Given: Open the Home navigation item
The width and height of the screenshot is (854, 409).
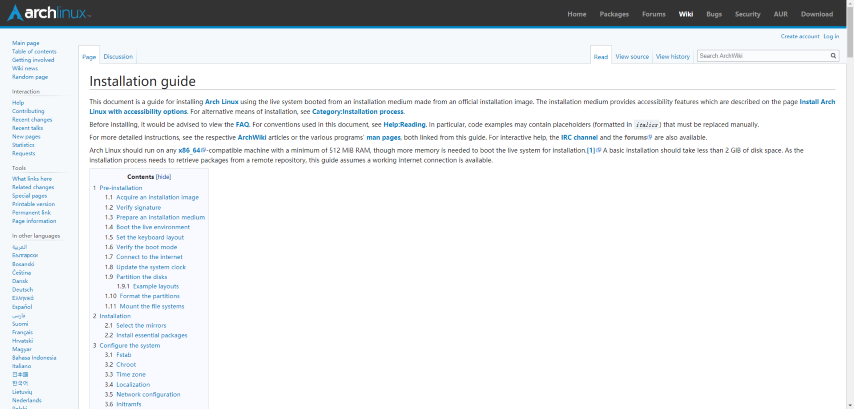Looking at the screenshot, I should (x=577, y=14).
